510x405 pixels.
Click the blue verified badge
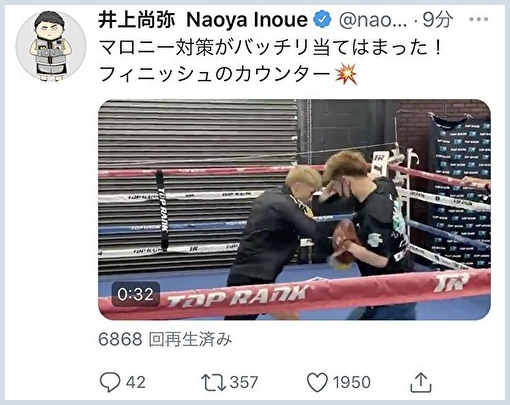pyautogui.click(x=322, y=20)
